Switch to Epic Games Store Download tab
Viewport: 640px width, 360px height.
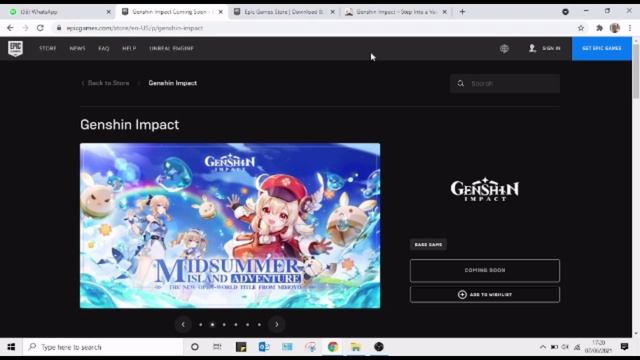[x=284, y=12]
